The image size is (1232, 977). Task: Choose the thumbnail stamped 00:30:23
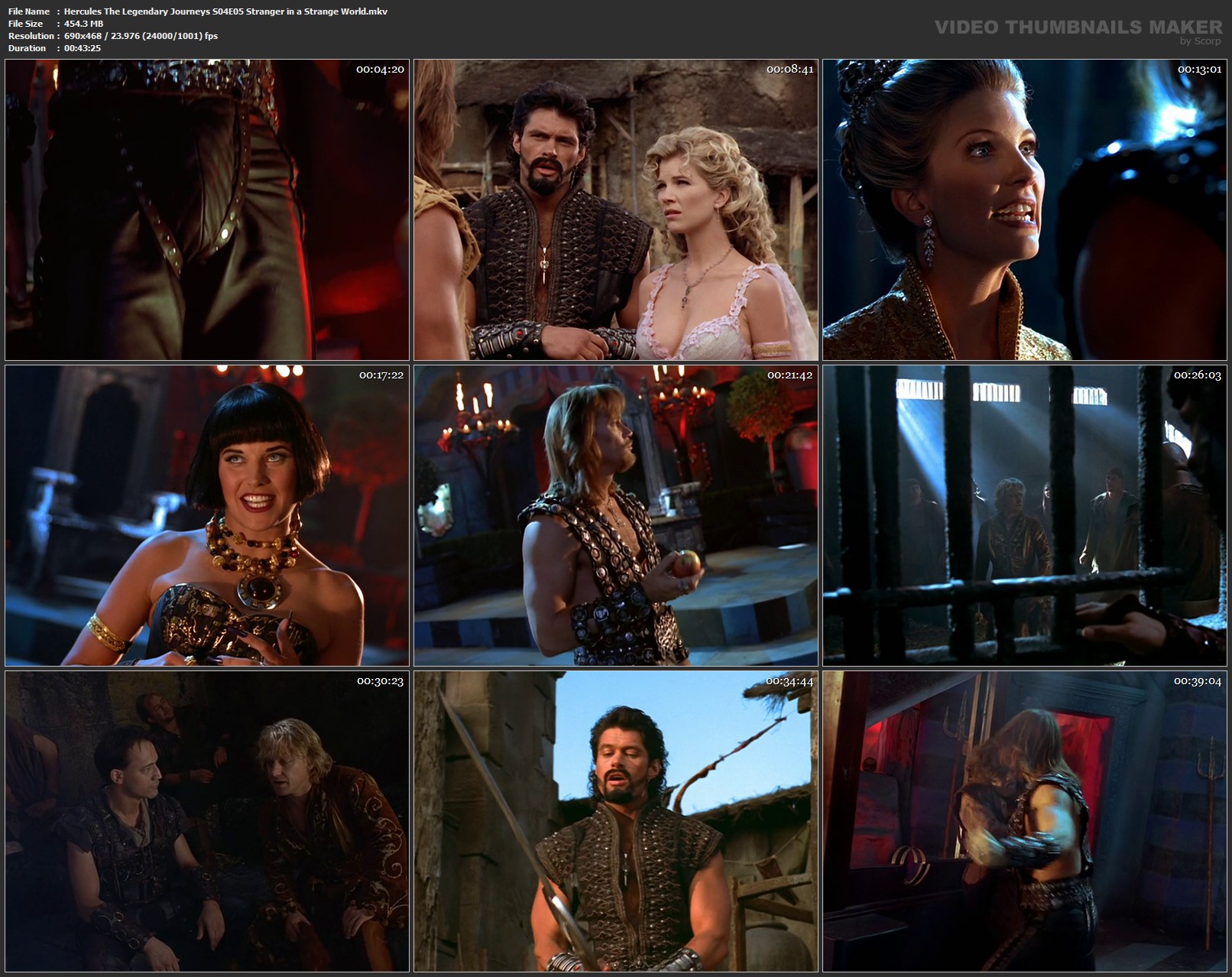(207, 821)
